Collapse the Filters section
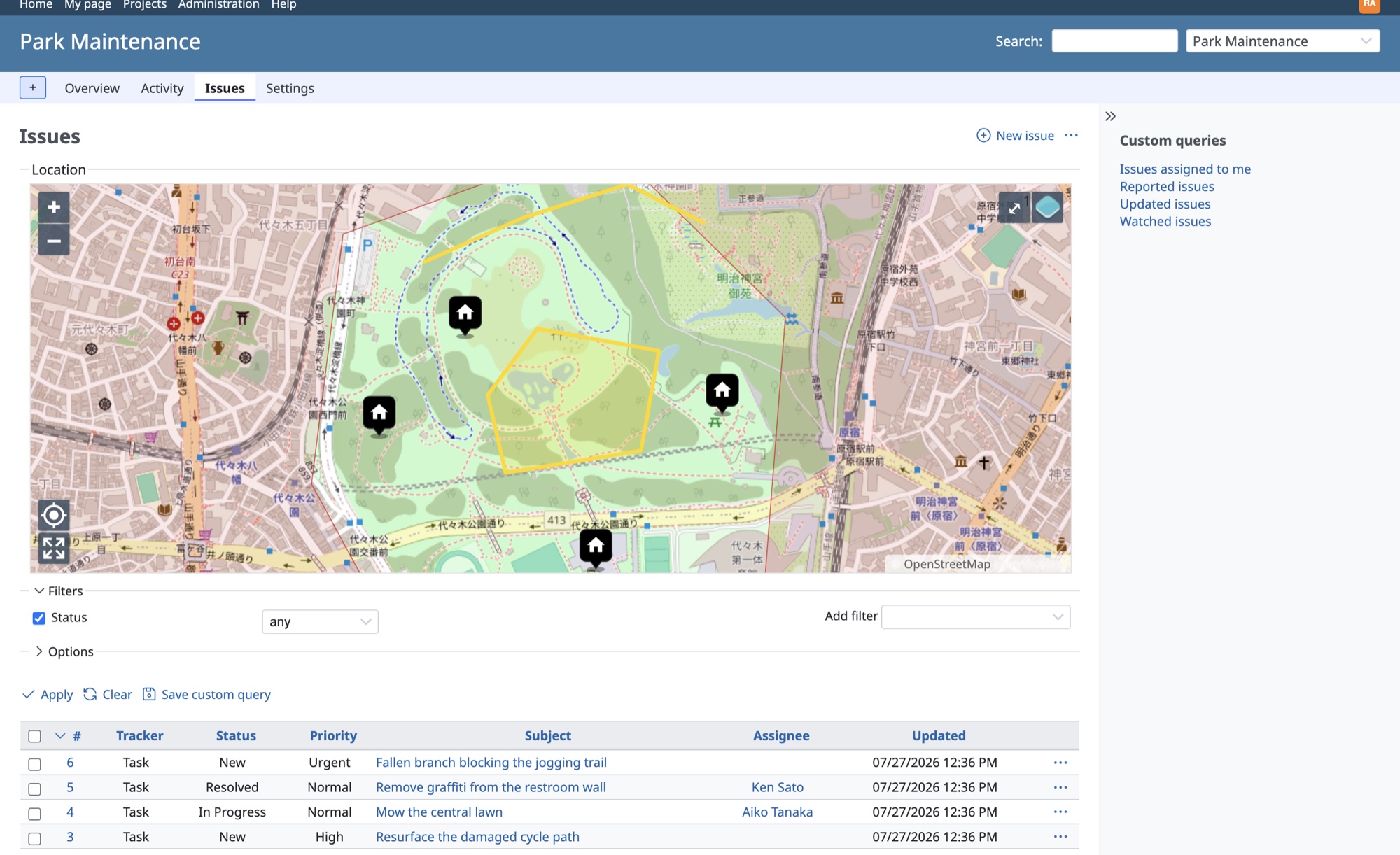The height and width of the screenshot is (855, 1400). 59,591
